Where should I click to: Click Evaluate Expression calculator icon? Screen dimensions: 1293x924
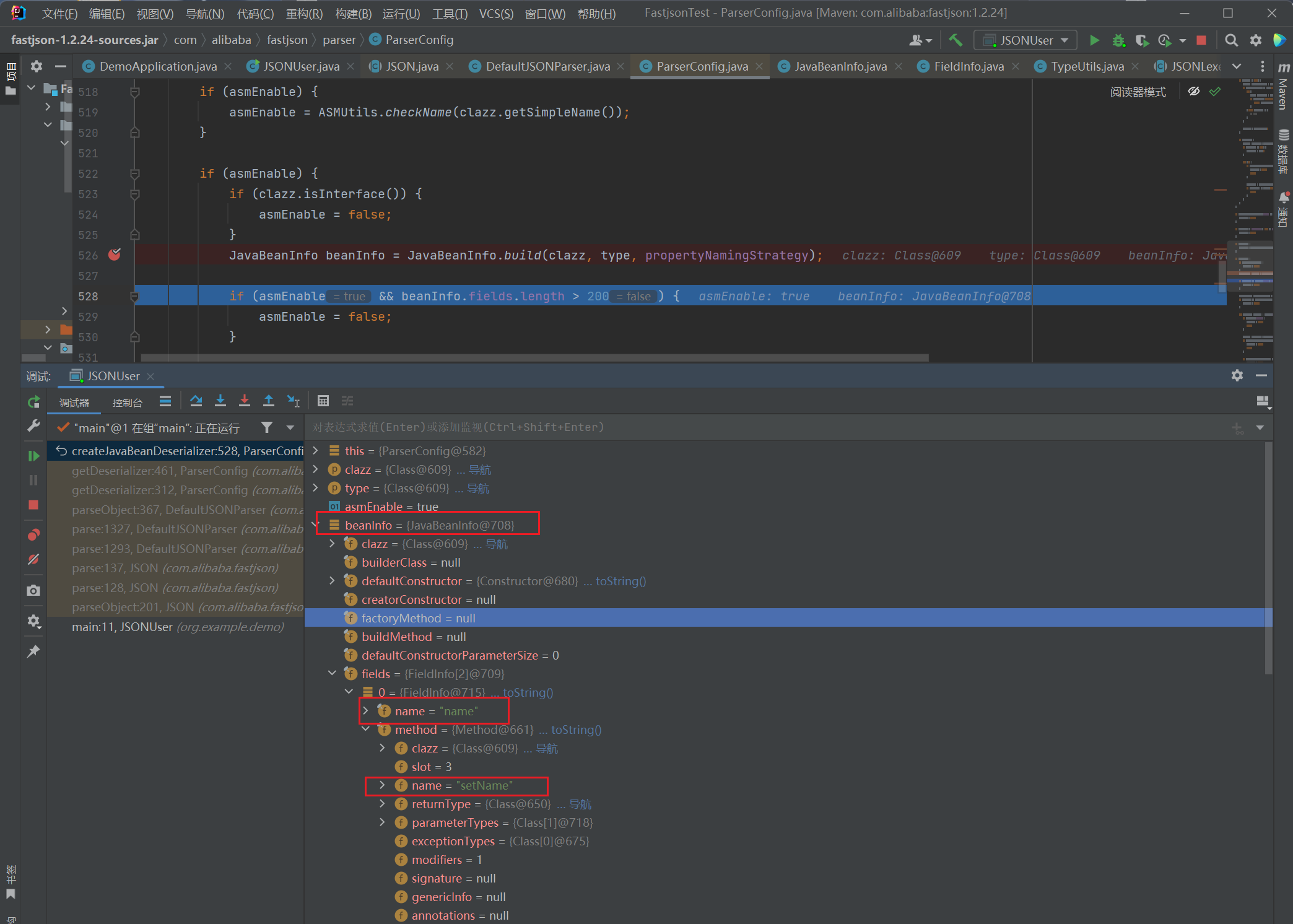pos(323,401)
